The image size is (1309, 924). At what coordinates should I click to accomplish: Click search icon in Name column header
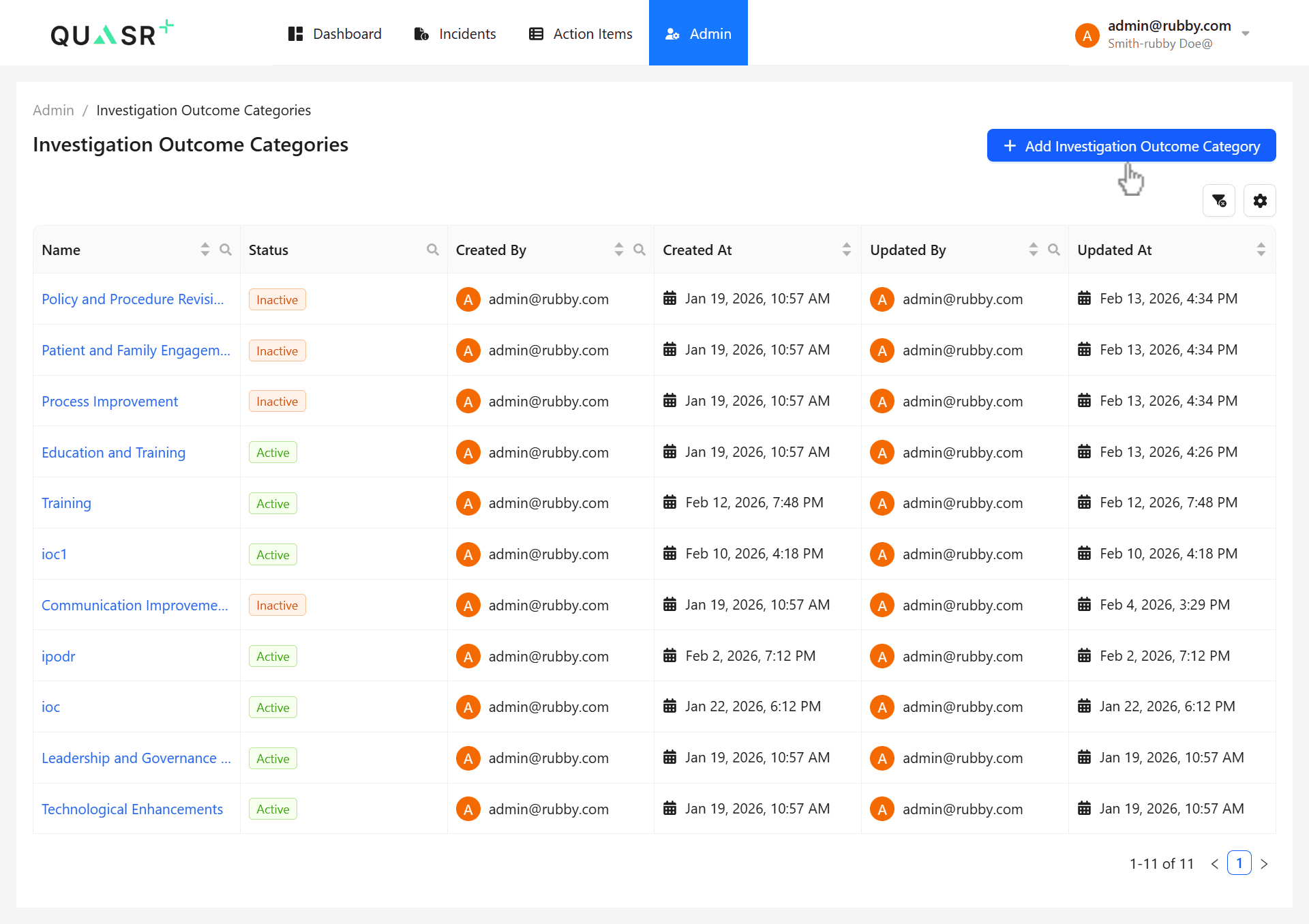pos(226,250)
